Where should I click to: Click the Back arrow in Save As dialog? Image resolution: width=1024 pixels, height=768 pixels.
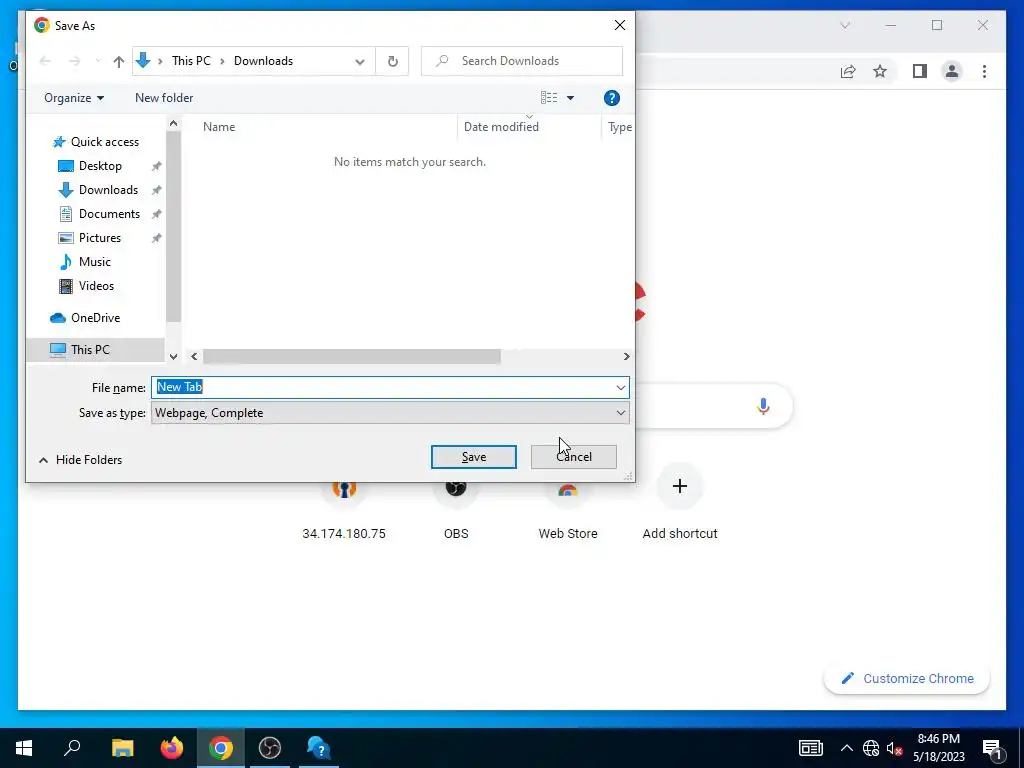pyautogui.click(x=45, y=61)
